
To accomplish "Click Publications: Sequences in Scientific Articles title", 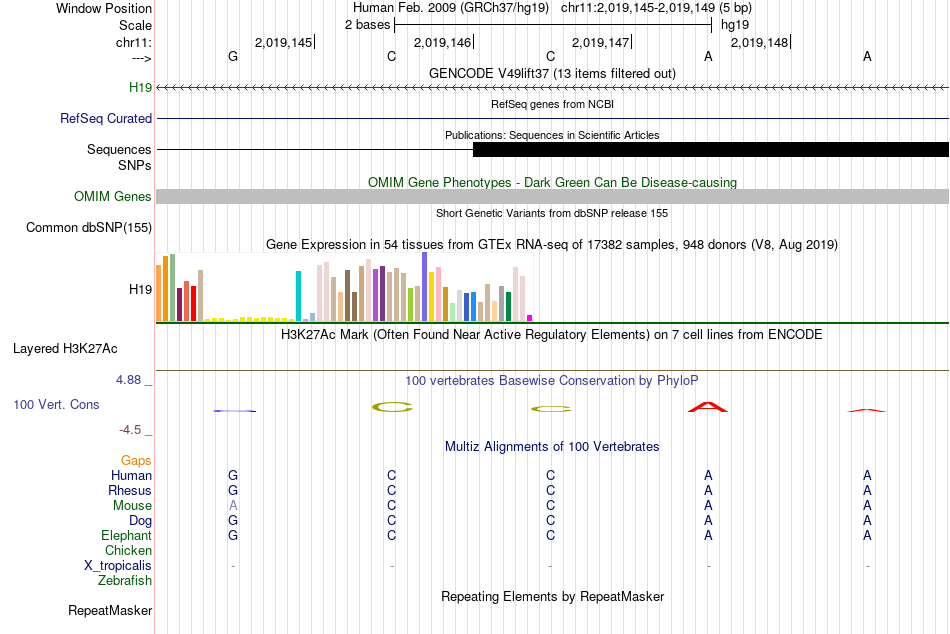I will point(552,135).
